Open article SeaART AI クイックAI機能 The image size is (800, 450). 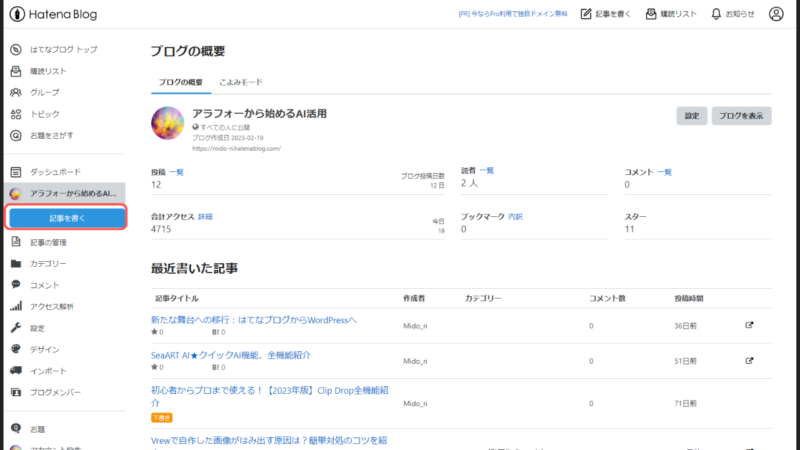pyautogui.click(x=231, y=355)
